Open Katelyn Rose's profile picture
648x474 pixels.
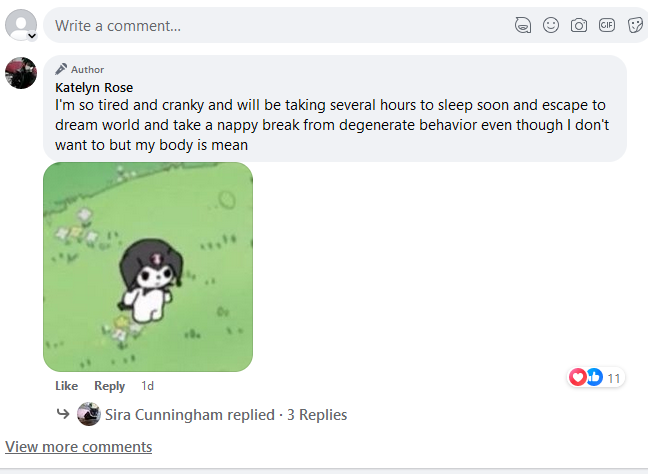(x=21, y=73)
